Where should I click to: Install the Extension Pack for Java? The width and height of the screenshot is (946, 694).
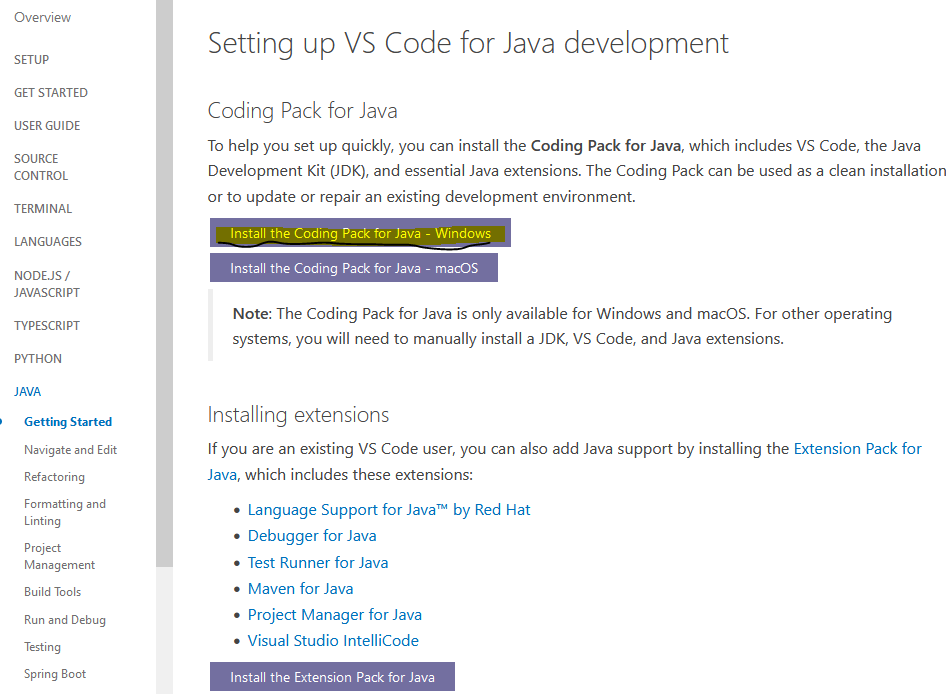pos(332,676)
